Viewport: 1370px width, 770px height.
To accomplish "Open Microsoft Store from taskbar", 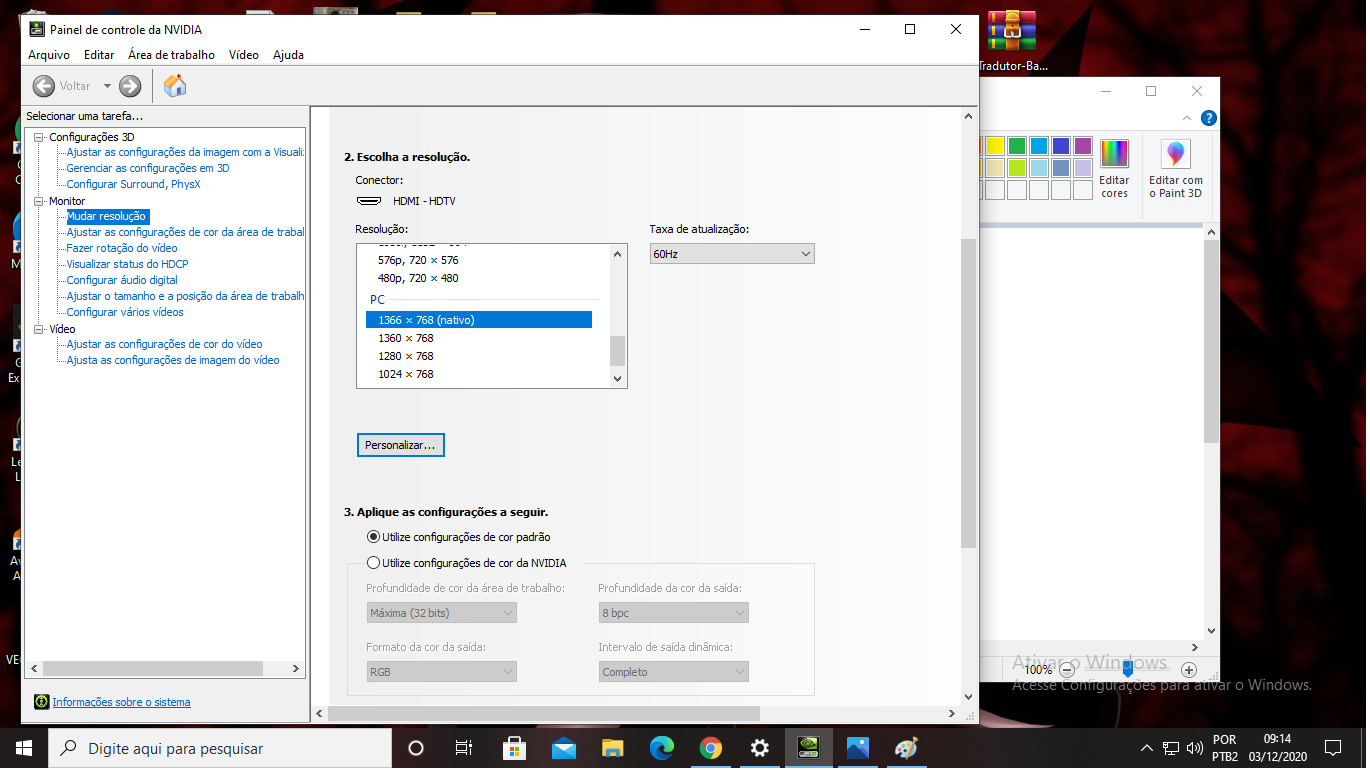I will click(x=514, y=748).
